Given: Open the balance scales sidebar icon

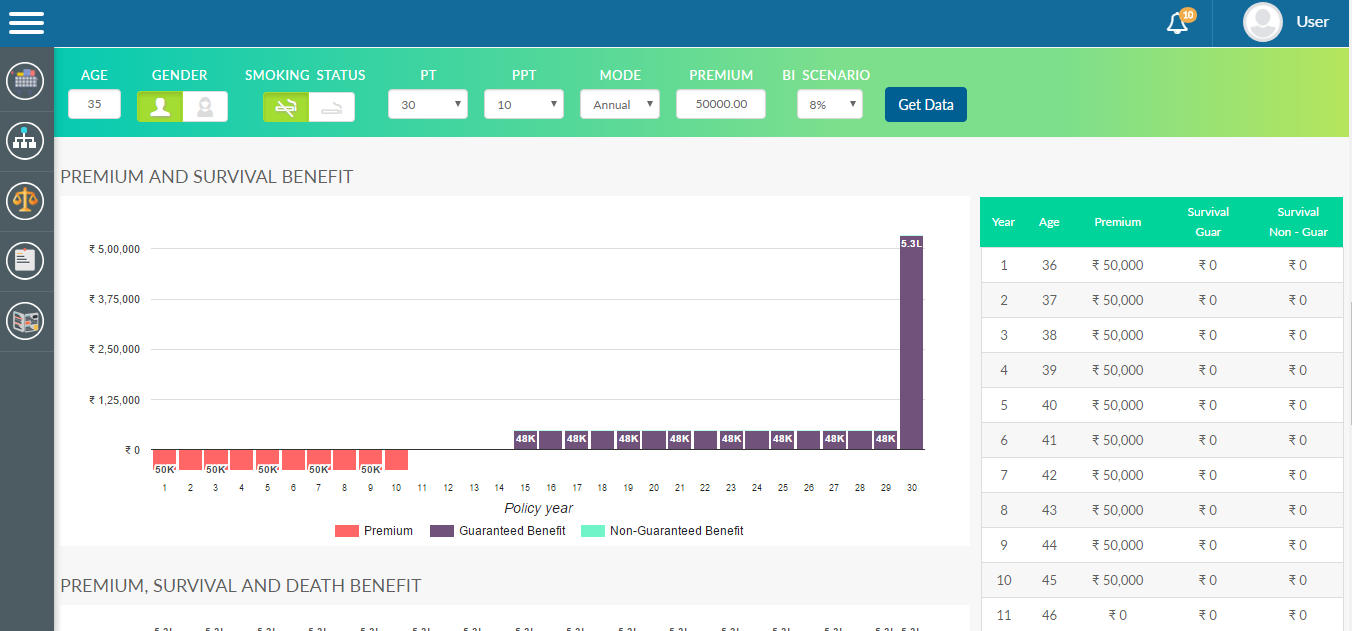Looking at the screenshot, I should 25,201.
